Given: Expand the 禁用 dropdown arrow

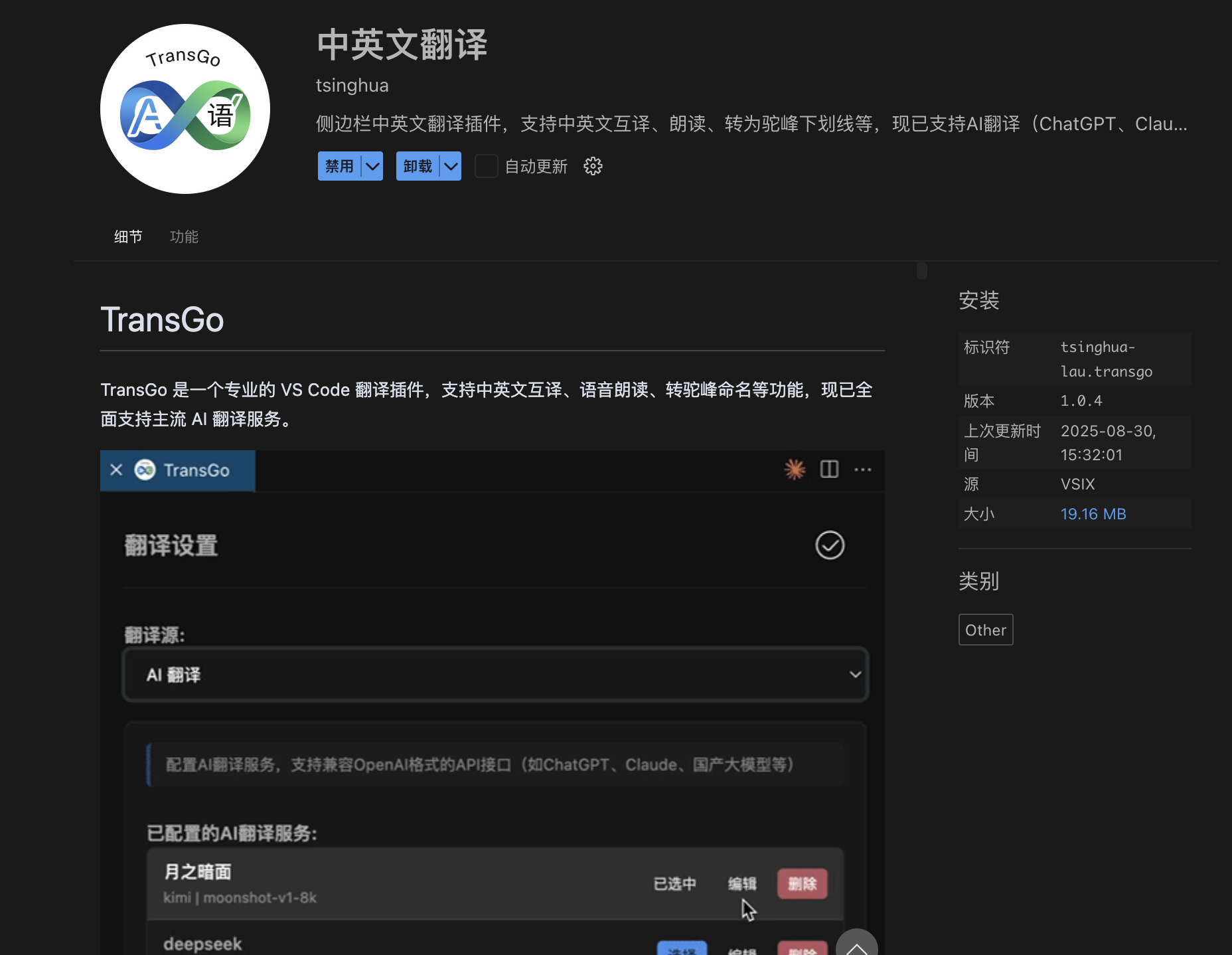Looking at the screenshot, I should click(372, 166).
